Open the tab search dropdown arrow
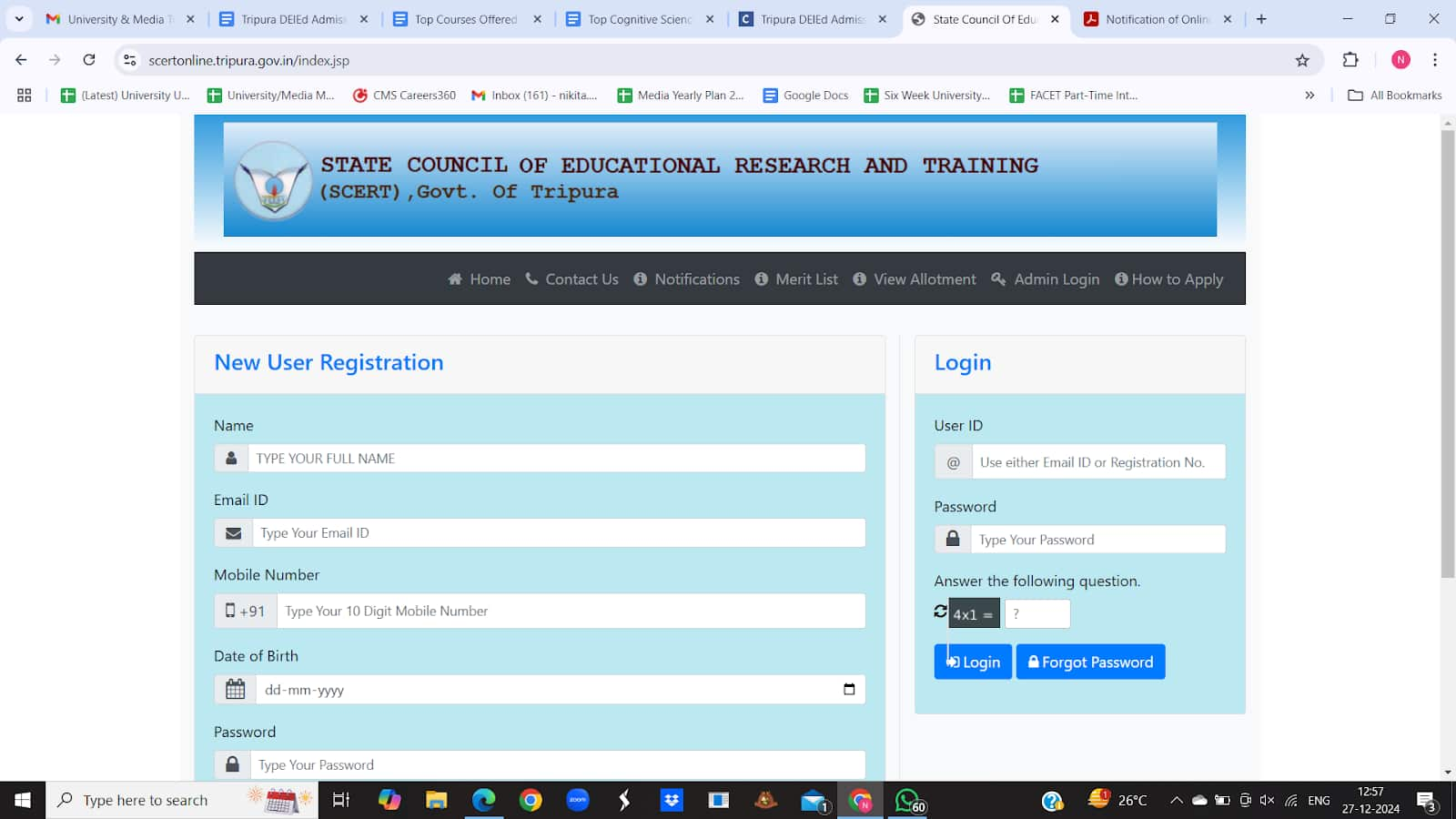The width and height of the screenshot is (1456, 819). coord(19,19)
